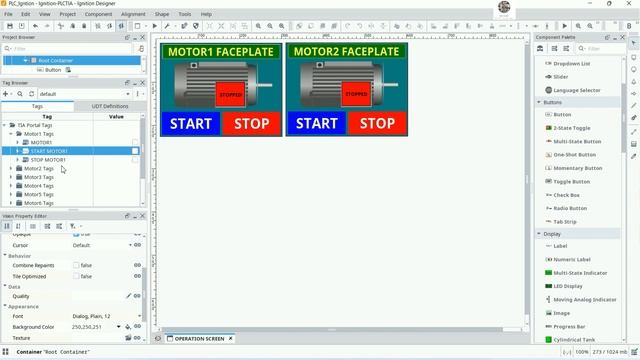Viewport: 640px width, 360px height.
Task: Open the Tools menu
Action: 184,14
